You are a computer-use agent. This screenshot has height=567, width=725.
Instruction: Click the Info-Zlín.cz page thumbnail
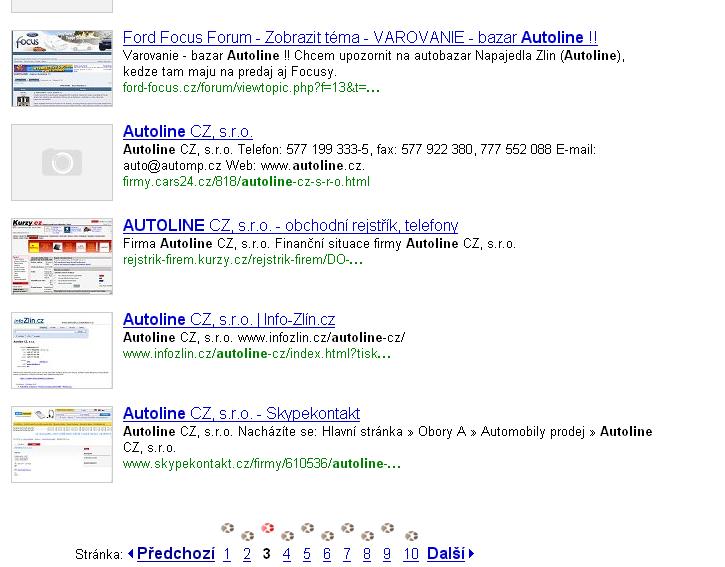[62, 350]
